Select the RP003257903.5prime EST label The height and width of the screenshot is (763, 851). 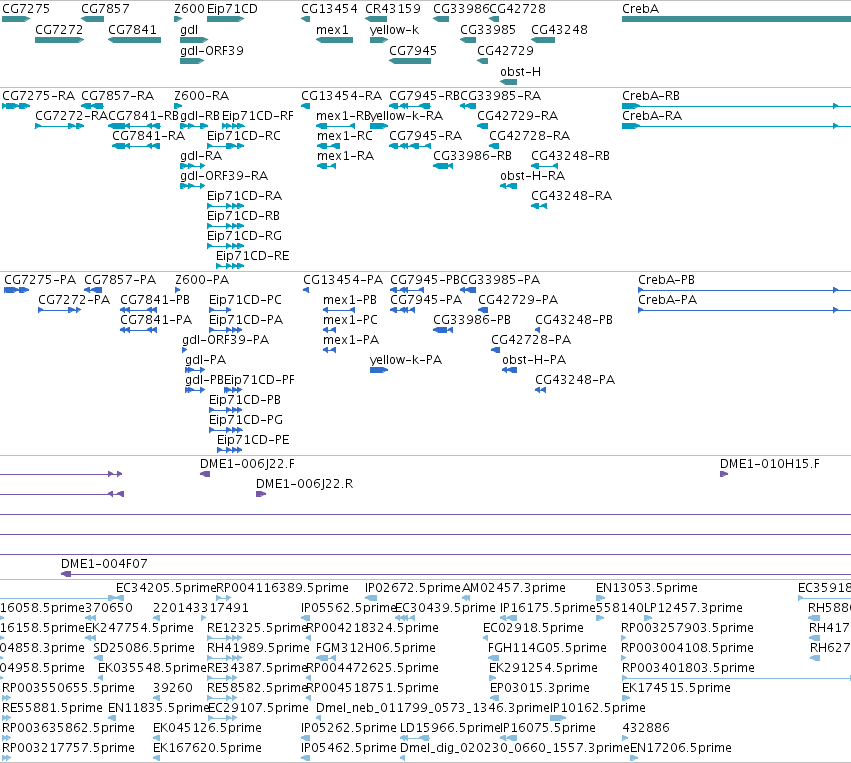click(x=687, y=628)
